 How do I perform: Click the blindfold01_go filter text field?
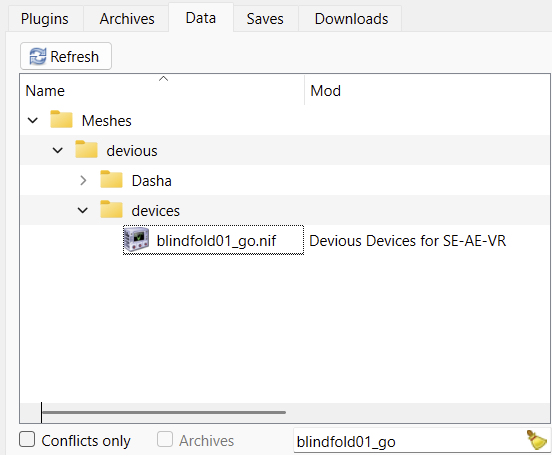pos(410,441)
